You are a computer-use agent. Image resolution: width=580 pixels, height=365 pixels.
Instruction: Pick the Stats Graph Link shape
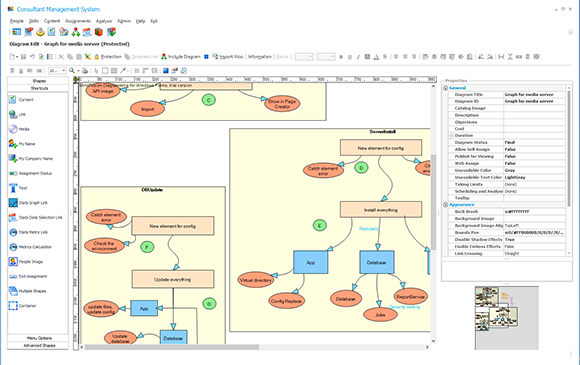(28, 203)
